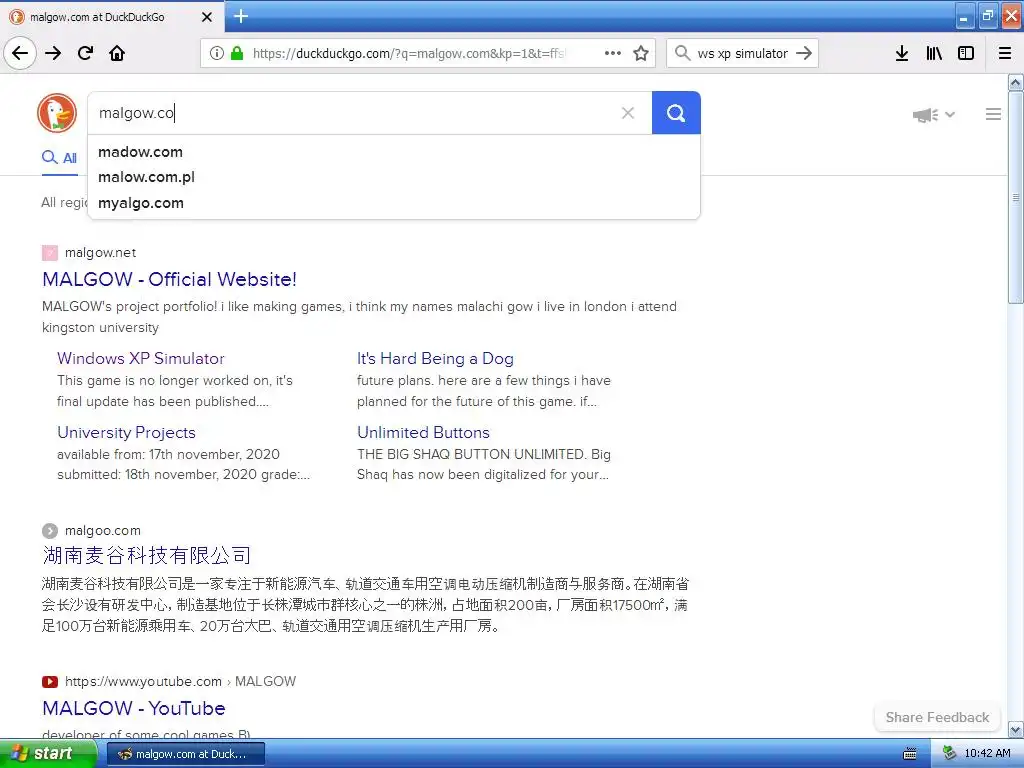Open the 'University Projects' sitelink
Screen dimensions: 1024x768
click(126, 432)
